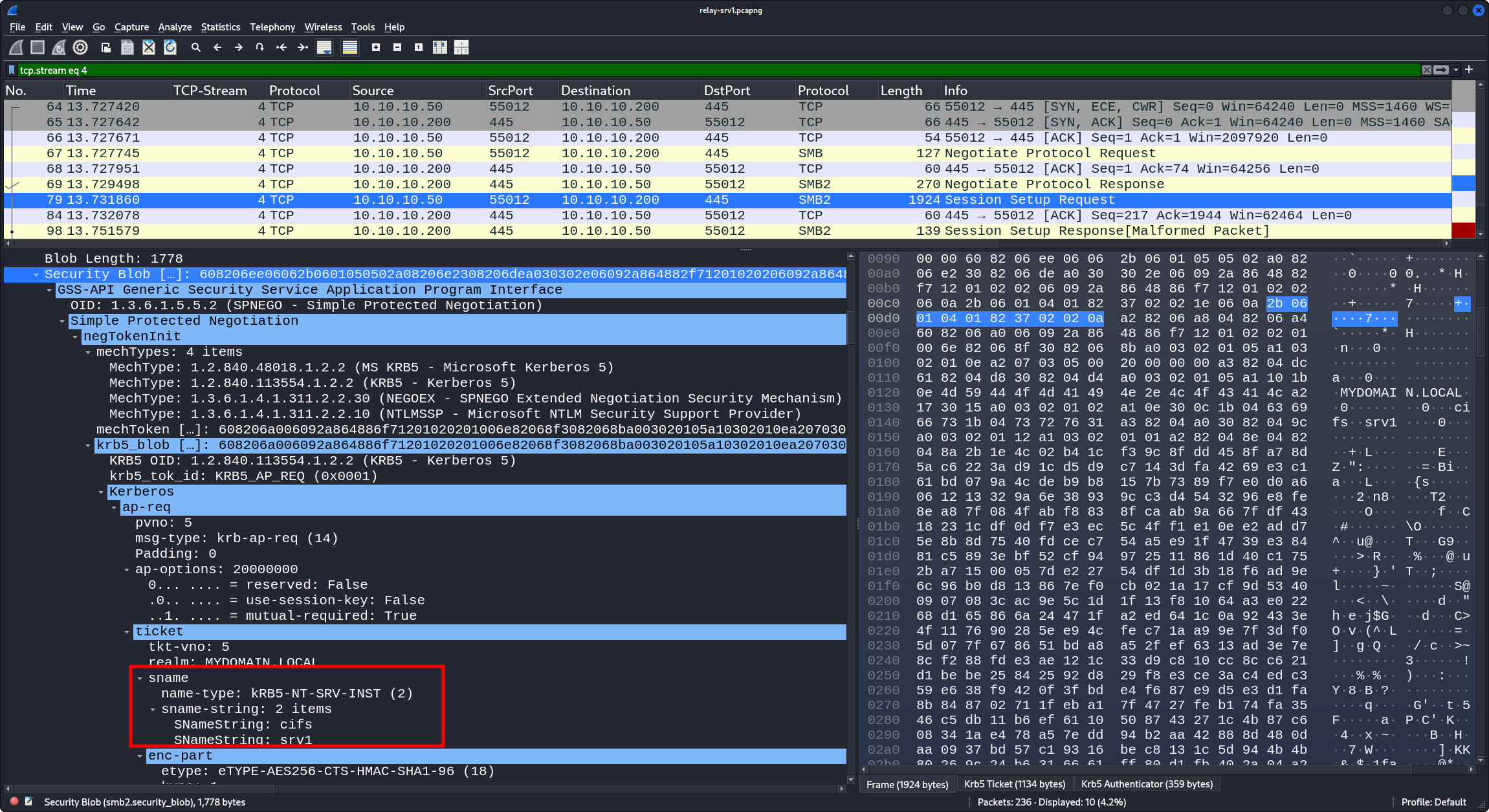Restart the current capture
This screenshot has height=812, width=1489.
[59, 47]
